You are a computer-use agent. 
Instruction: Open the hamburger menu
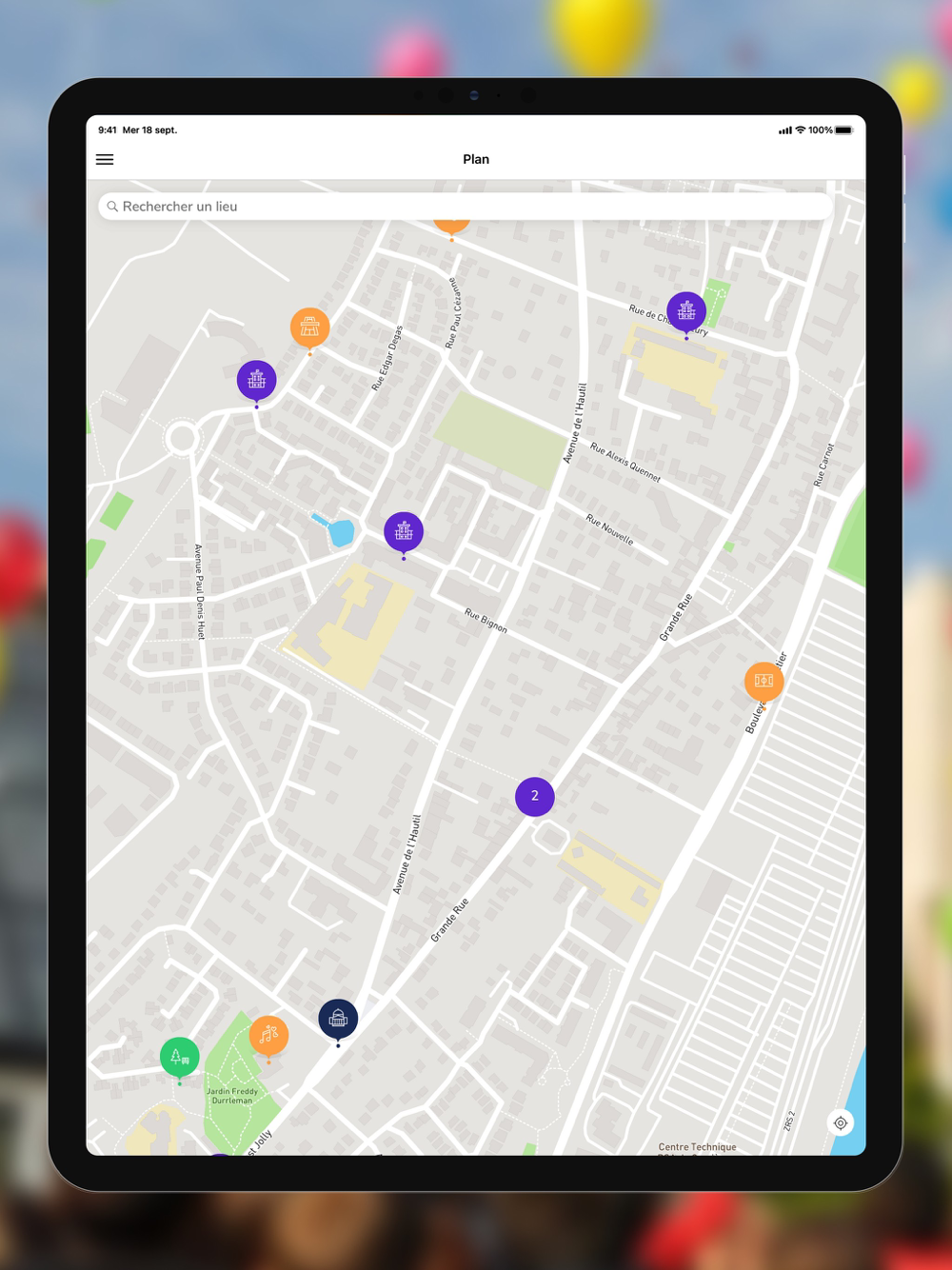pyautogui.click(x=105, y=160)
